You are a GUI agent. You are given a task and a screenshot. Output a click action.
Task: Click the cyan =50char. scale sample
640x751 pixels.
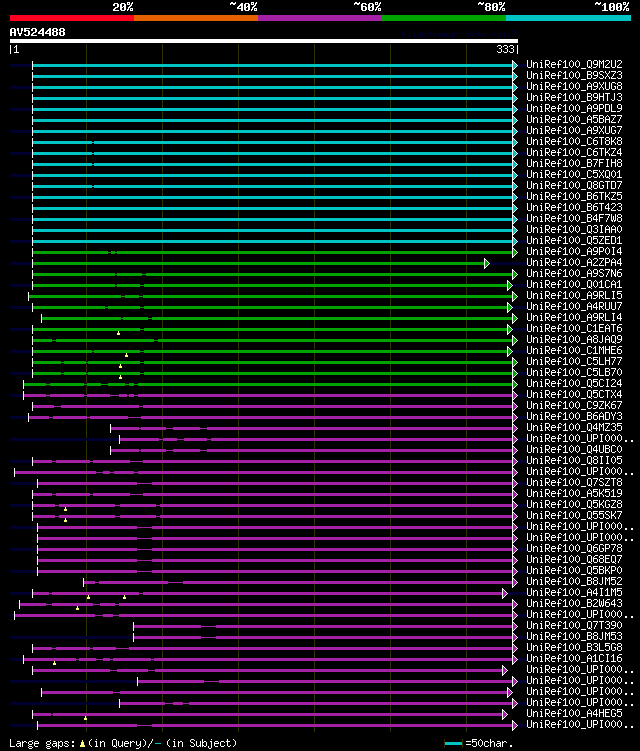click(x=453, y=743)
